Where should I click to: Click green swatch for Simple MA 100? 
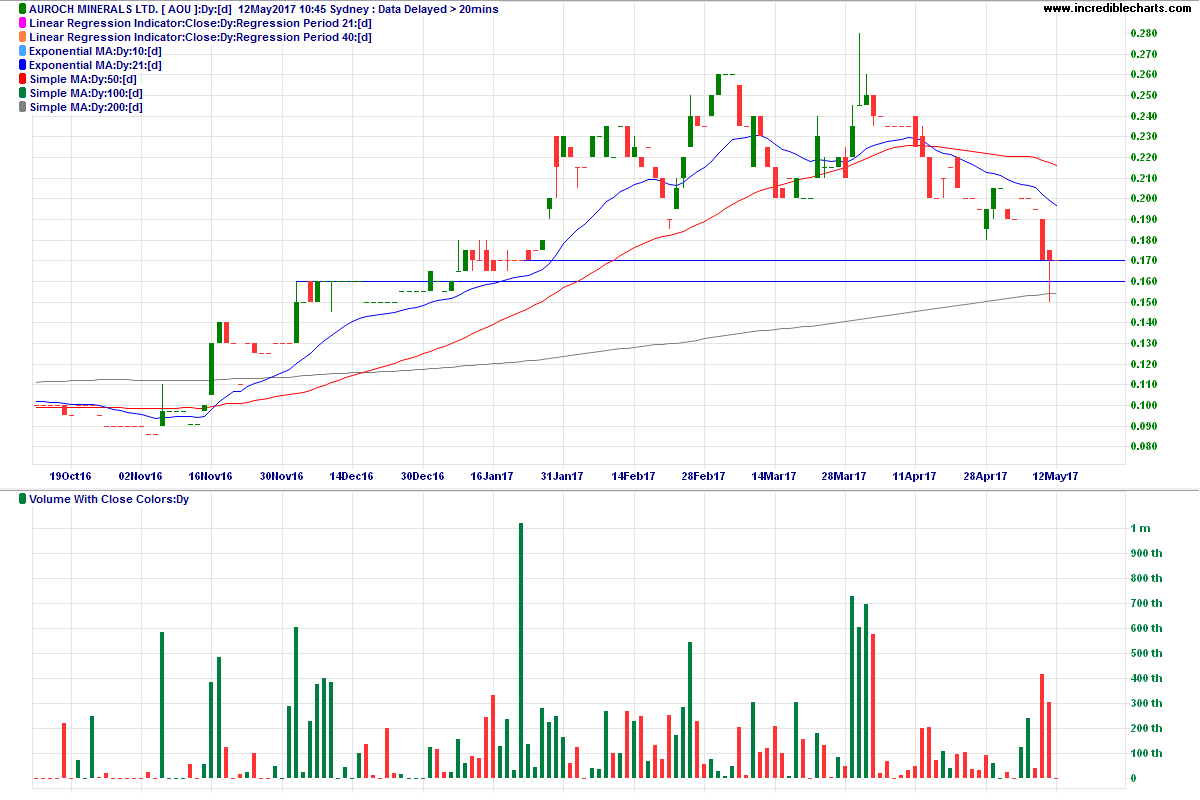coord(23,93)
